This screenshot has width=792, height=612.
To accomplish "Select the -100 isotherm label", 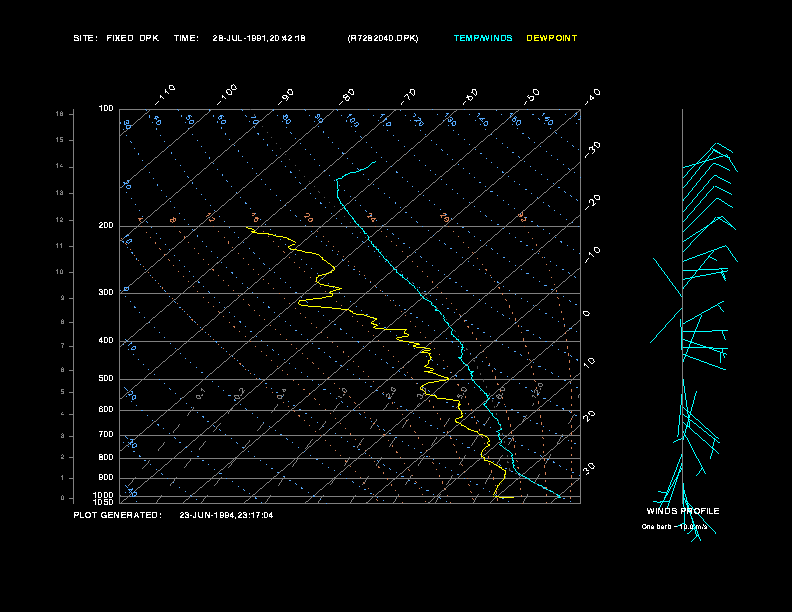I will click(227, 95).
